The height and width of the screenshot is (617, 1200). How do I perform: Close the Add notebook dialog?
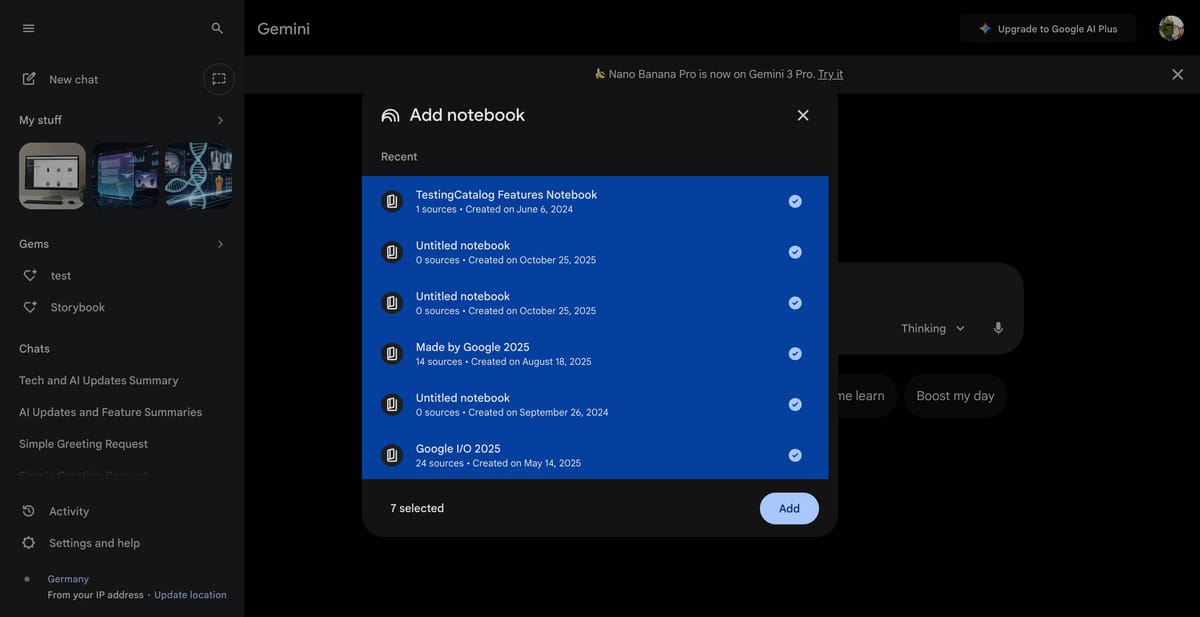[x=803, y=115]
